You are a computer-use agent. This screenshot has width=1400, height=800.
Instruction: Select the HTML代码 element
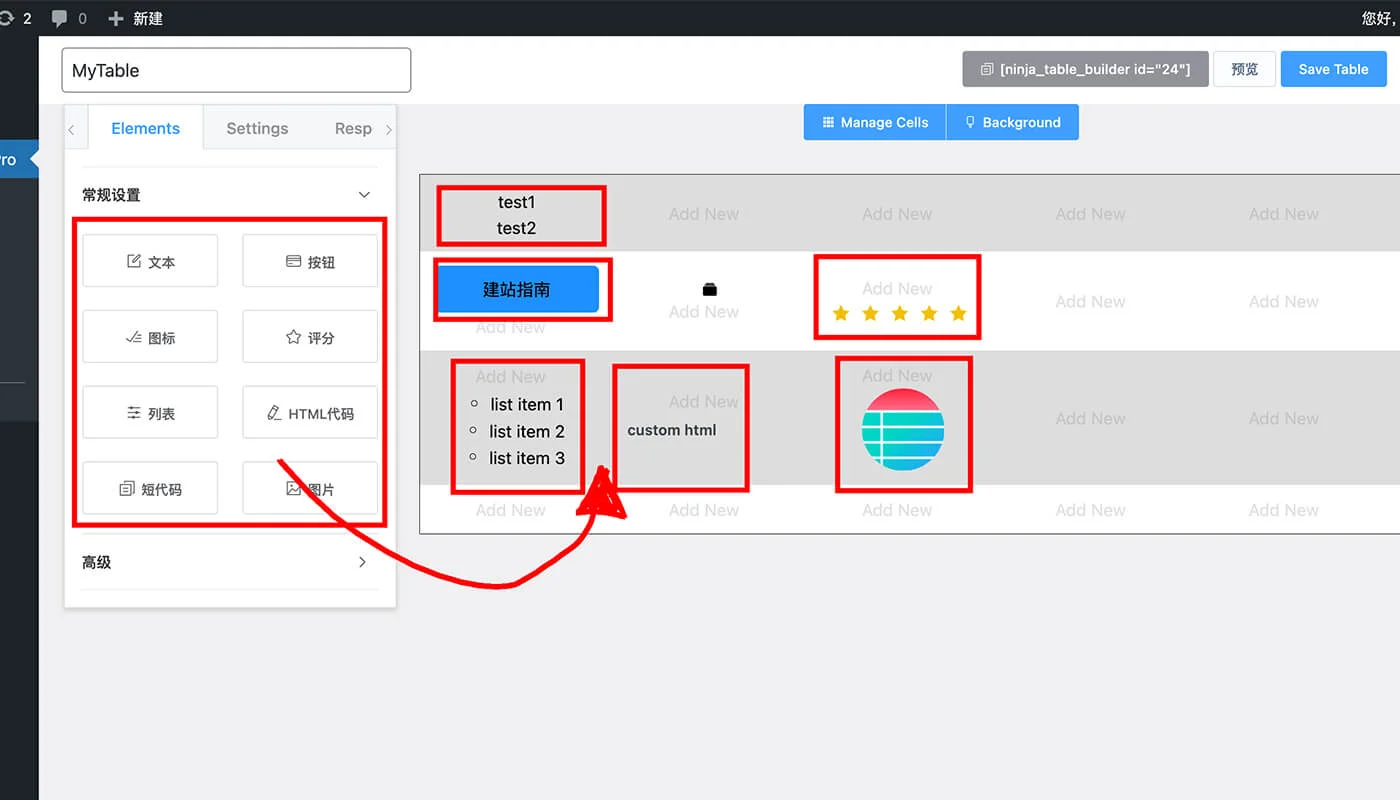(x=310, y=413)
